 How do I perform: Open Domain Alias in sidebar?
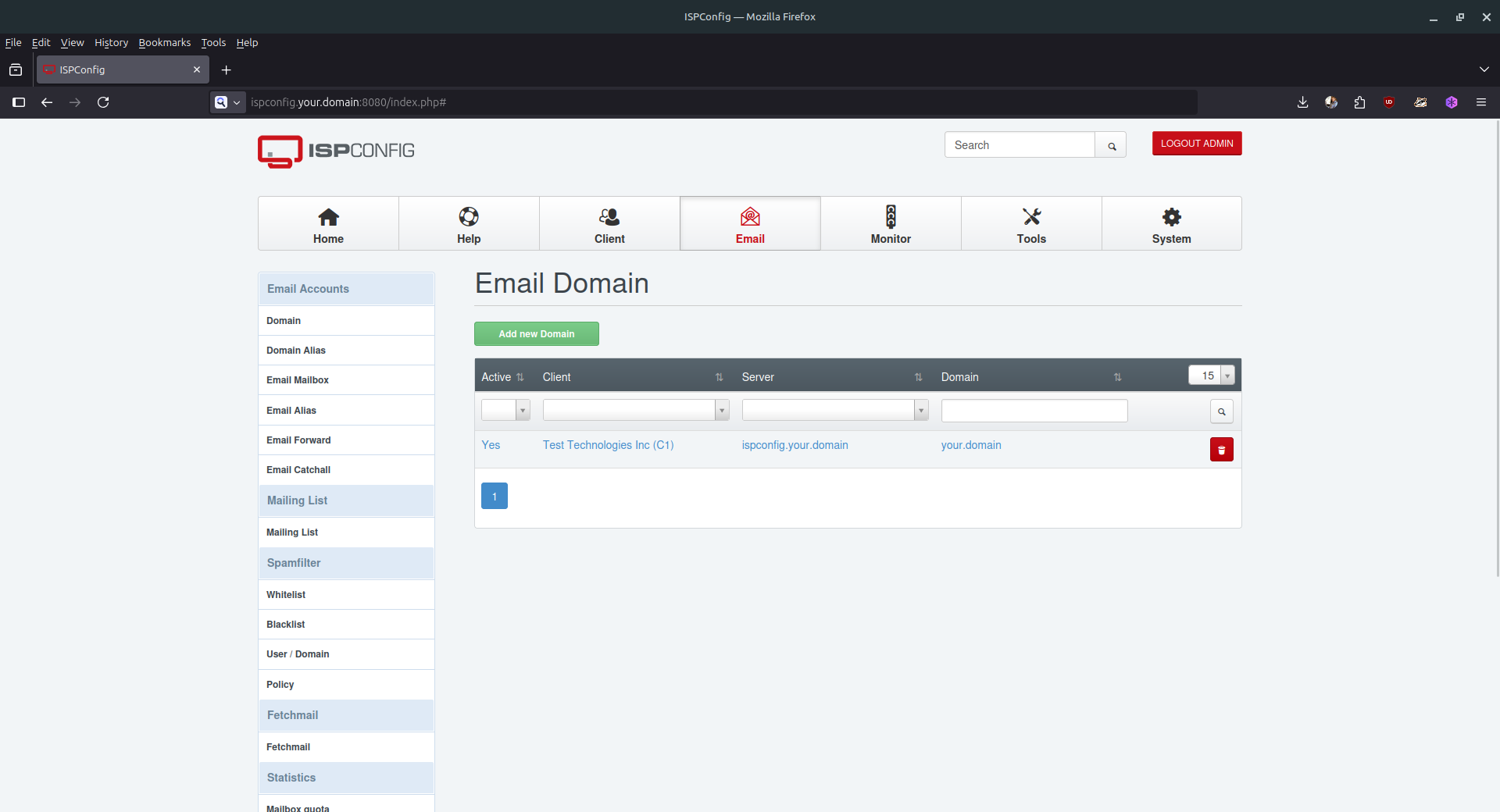(x=346, y=351)
